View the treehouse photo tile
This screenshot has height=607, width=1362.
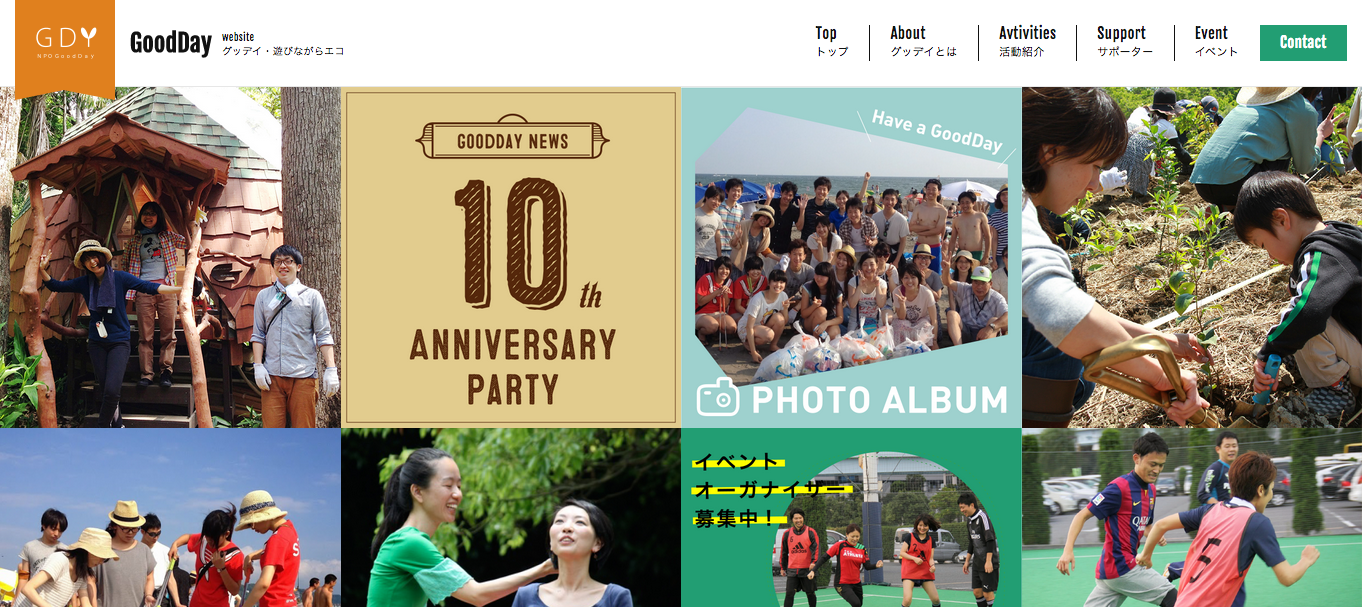pos(170,257)
